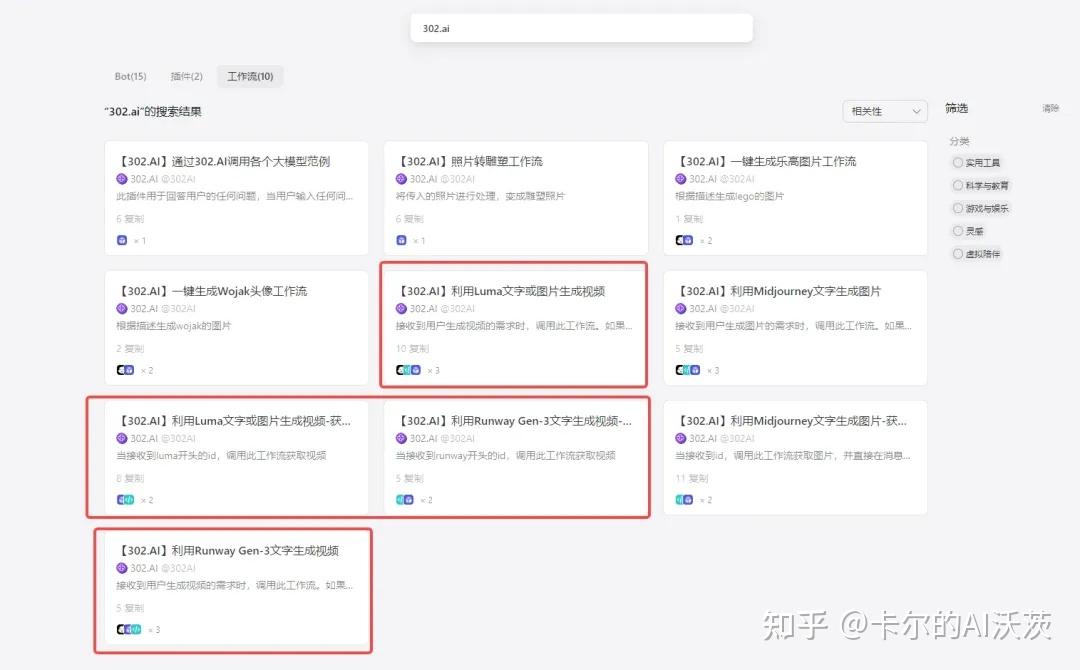This screenshot has width=1080, height=670.
Task: Switch to the Bot(15) tab
Action: tap(130, 76)
